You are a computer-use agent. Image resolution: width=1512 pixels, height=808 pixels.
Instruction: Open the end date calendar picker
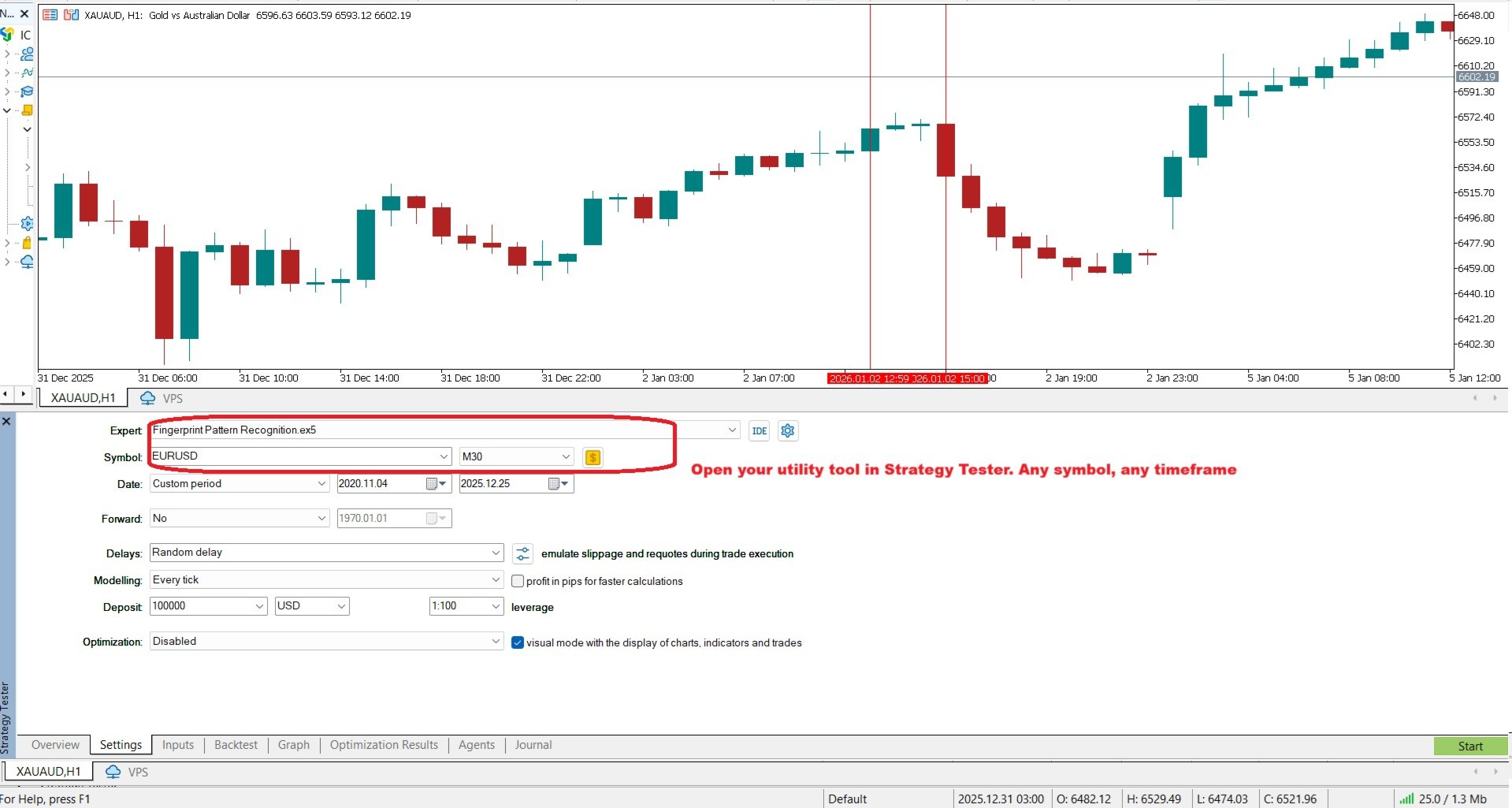[558, 484]
